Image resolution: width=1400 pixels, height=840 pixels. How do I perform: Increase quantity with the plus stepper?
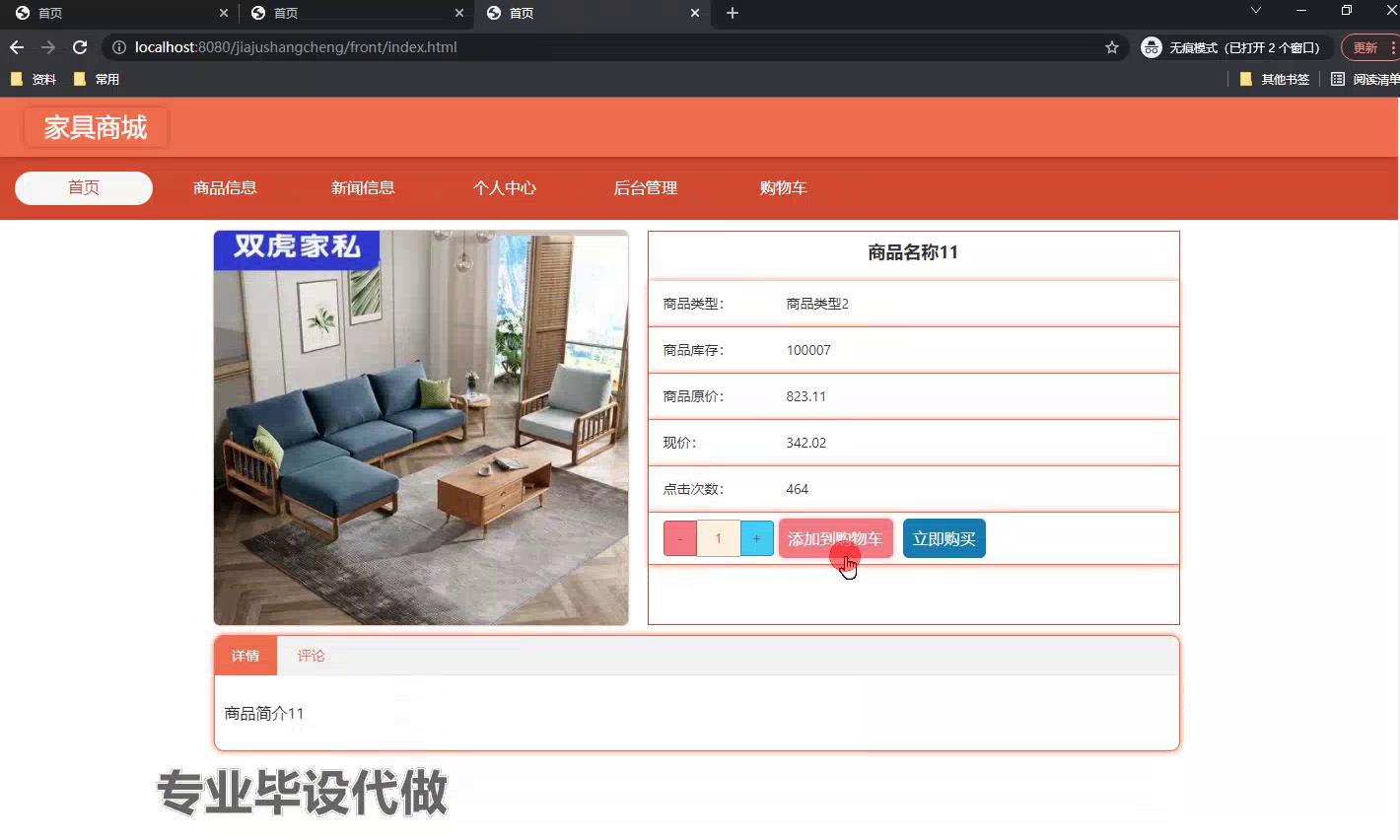756,538
